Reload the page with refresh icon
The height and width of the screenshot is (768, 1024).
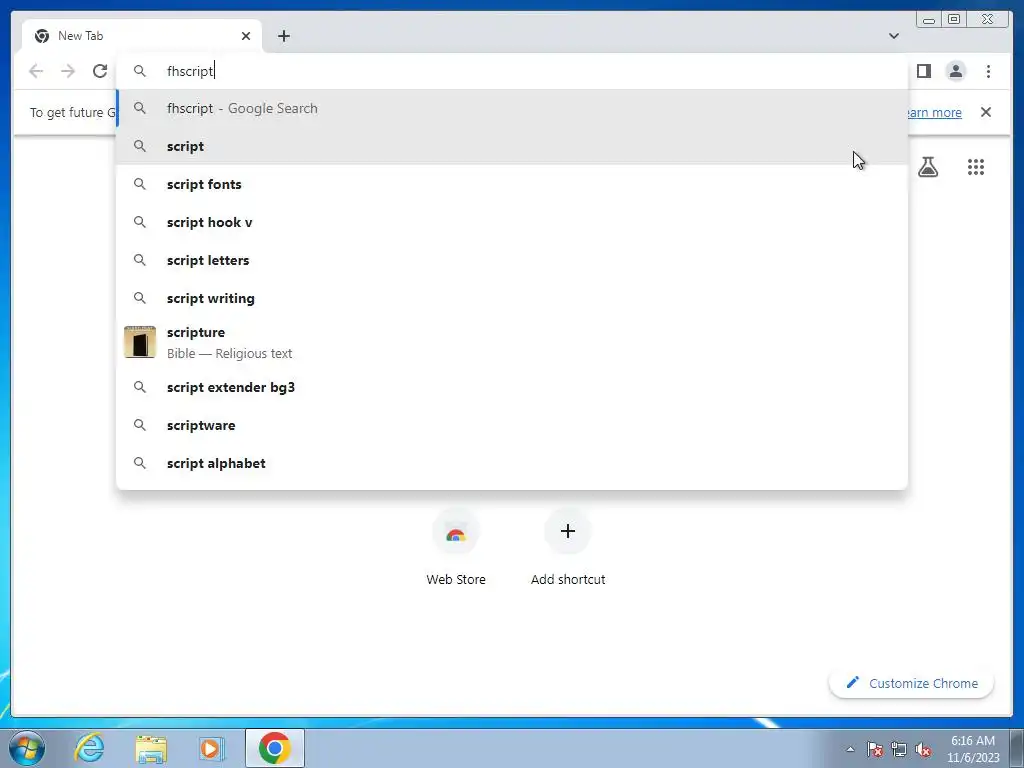coord(100,71)
